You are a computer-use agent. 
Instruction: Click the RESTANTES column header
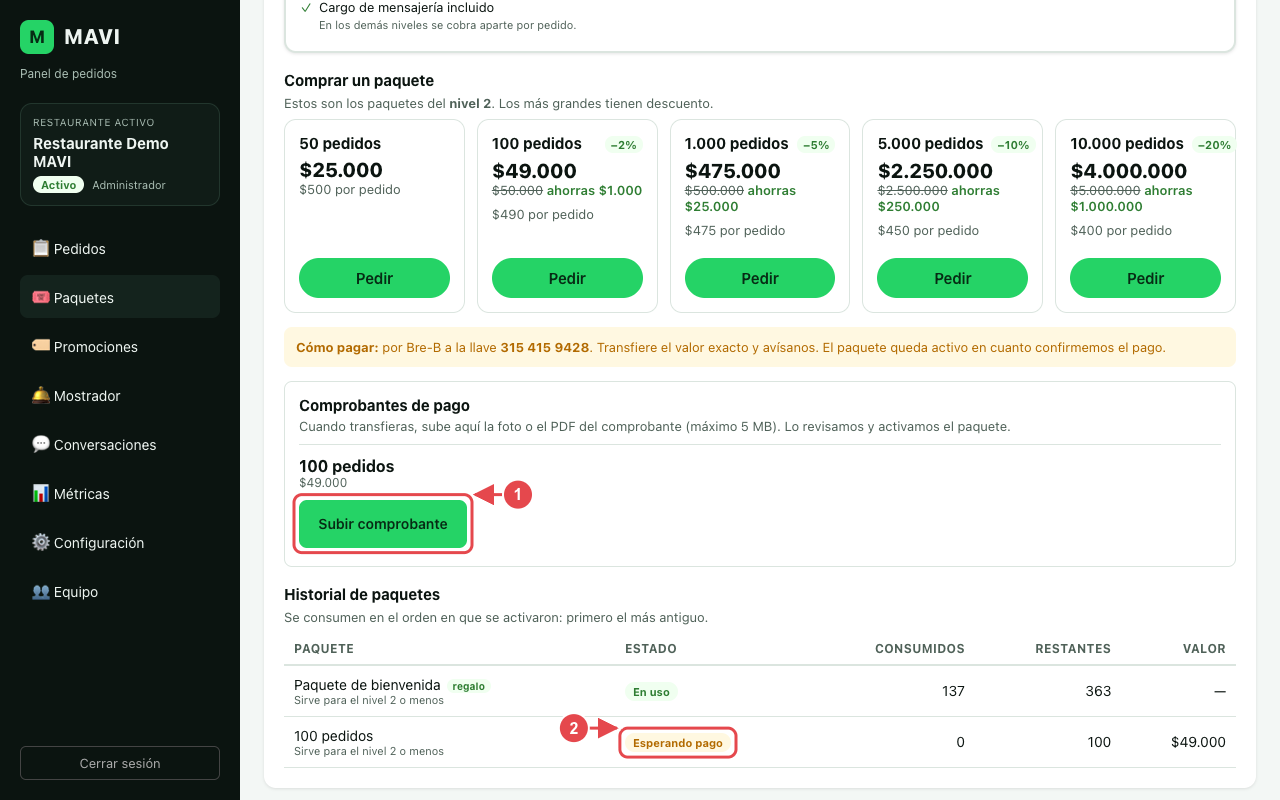[1073, 649]
